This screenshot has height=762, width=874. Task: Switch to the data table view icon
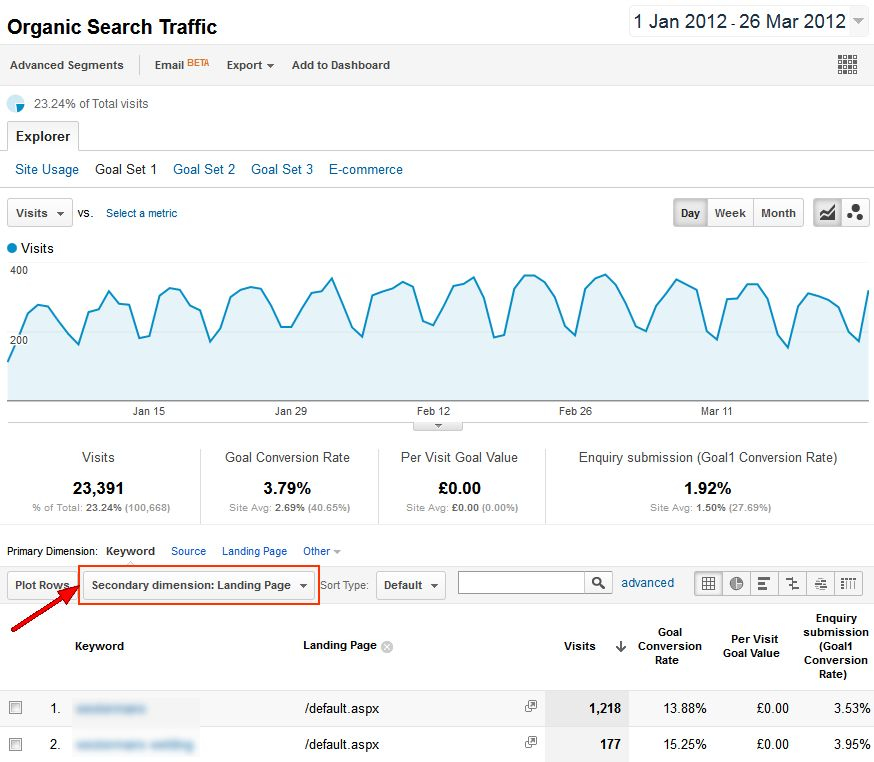pos(709,584)
